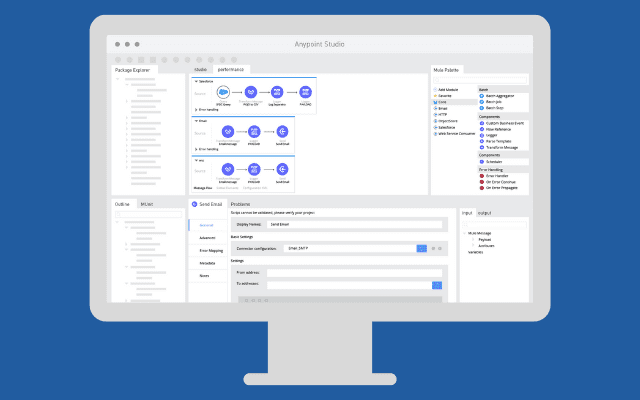Select the Salesforce Query node in the flow

click(223, 92)
